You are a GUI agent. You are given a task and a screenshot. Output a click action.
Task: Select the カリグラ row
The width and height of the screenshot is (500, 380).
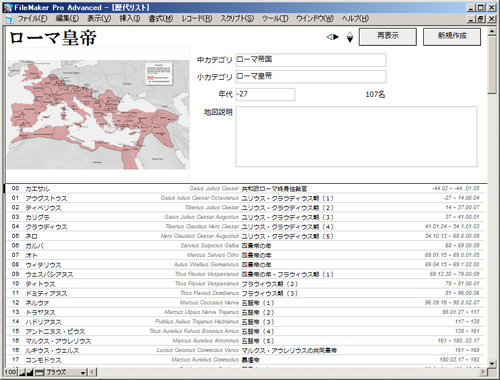(x=246, y=217)
